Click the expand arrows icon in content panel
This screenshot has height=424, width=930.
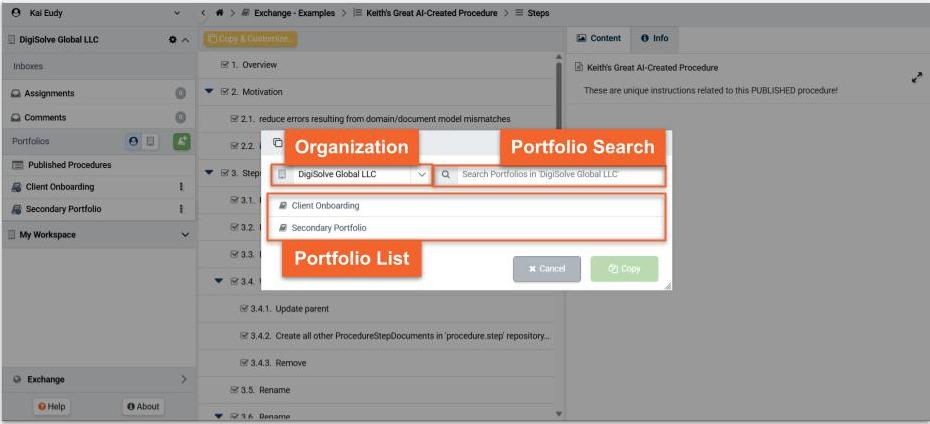pos(916,77)
